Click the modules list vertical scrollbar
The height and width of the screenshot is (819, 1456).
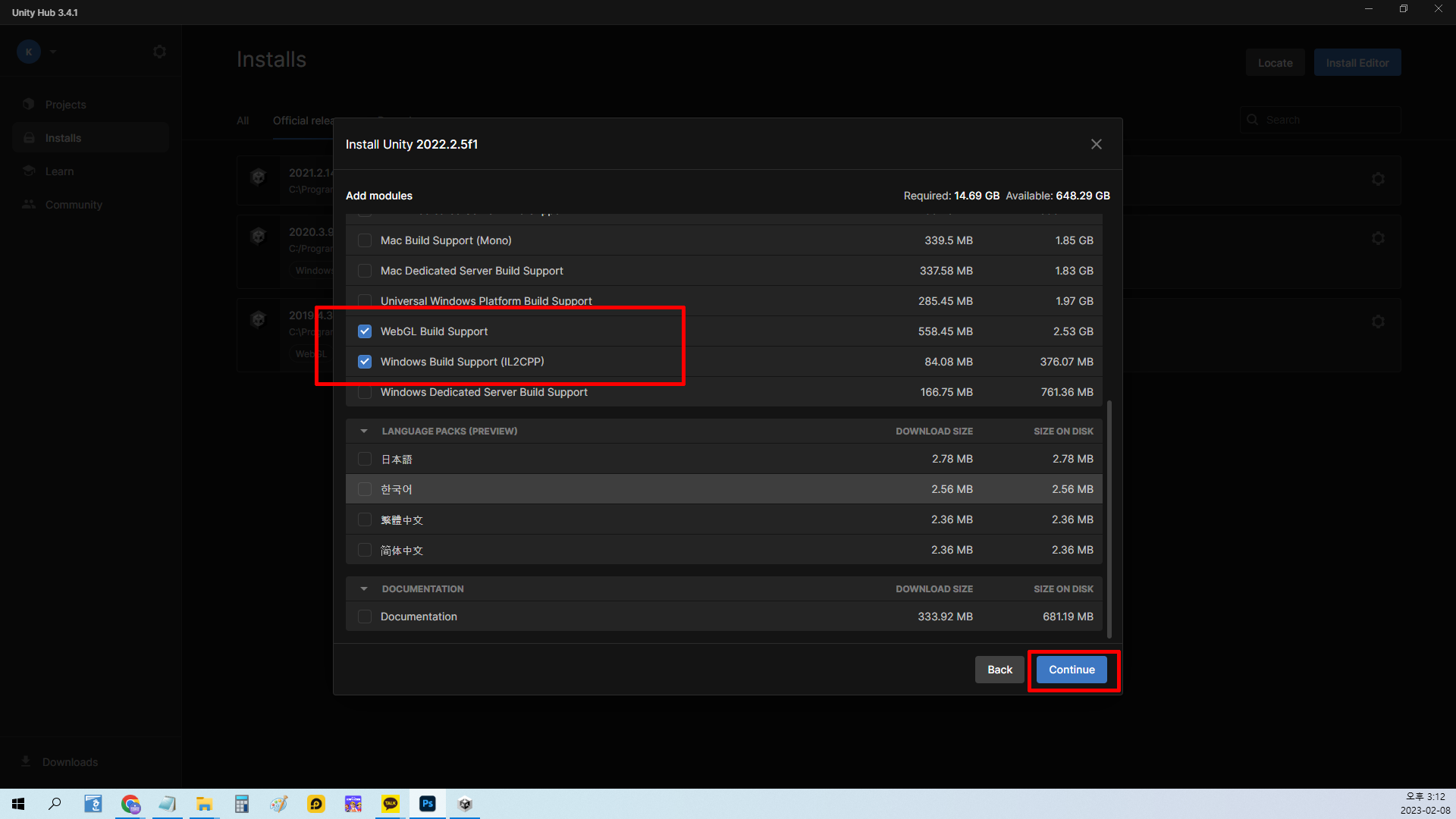1109,519
